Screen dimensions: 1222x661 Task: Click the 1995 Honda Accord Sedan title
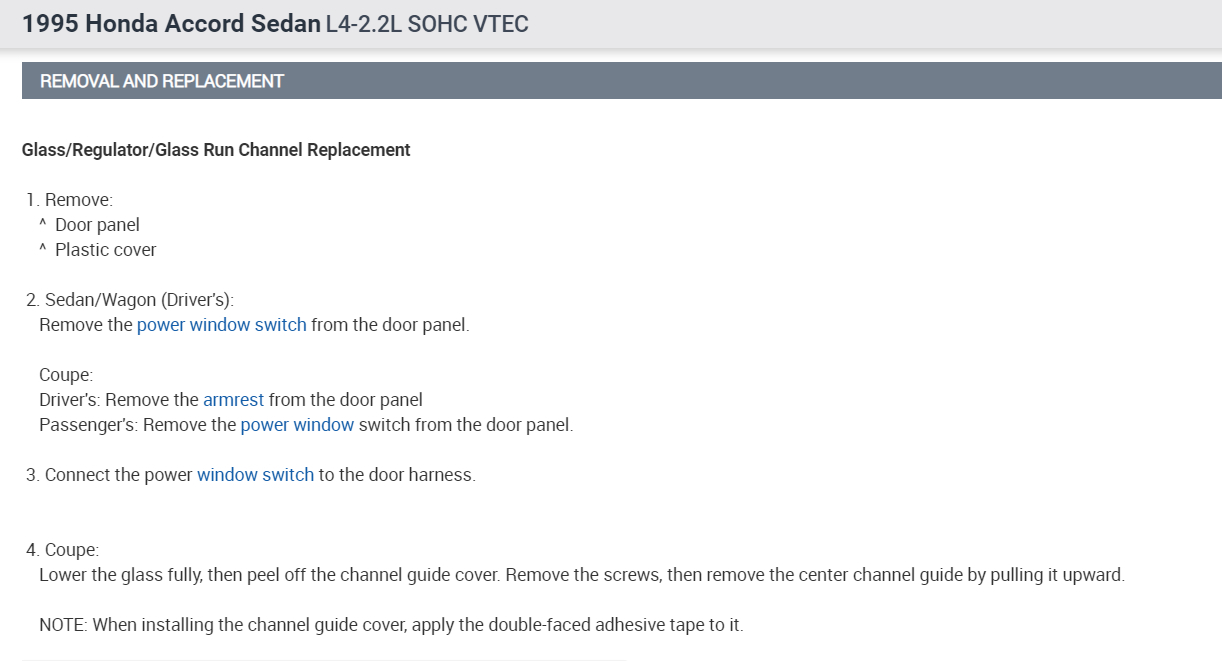click(x=171, y=24)
